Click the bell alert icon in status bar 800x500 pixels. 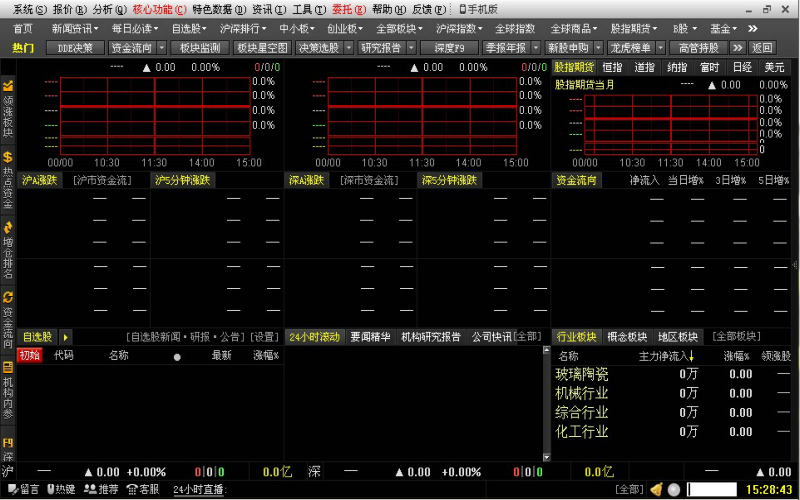point(656,490)
